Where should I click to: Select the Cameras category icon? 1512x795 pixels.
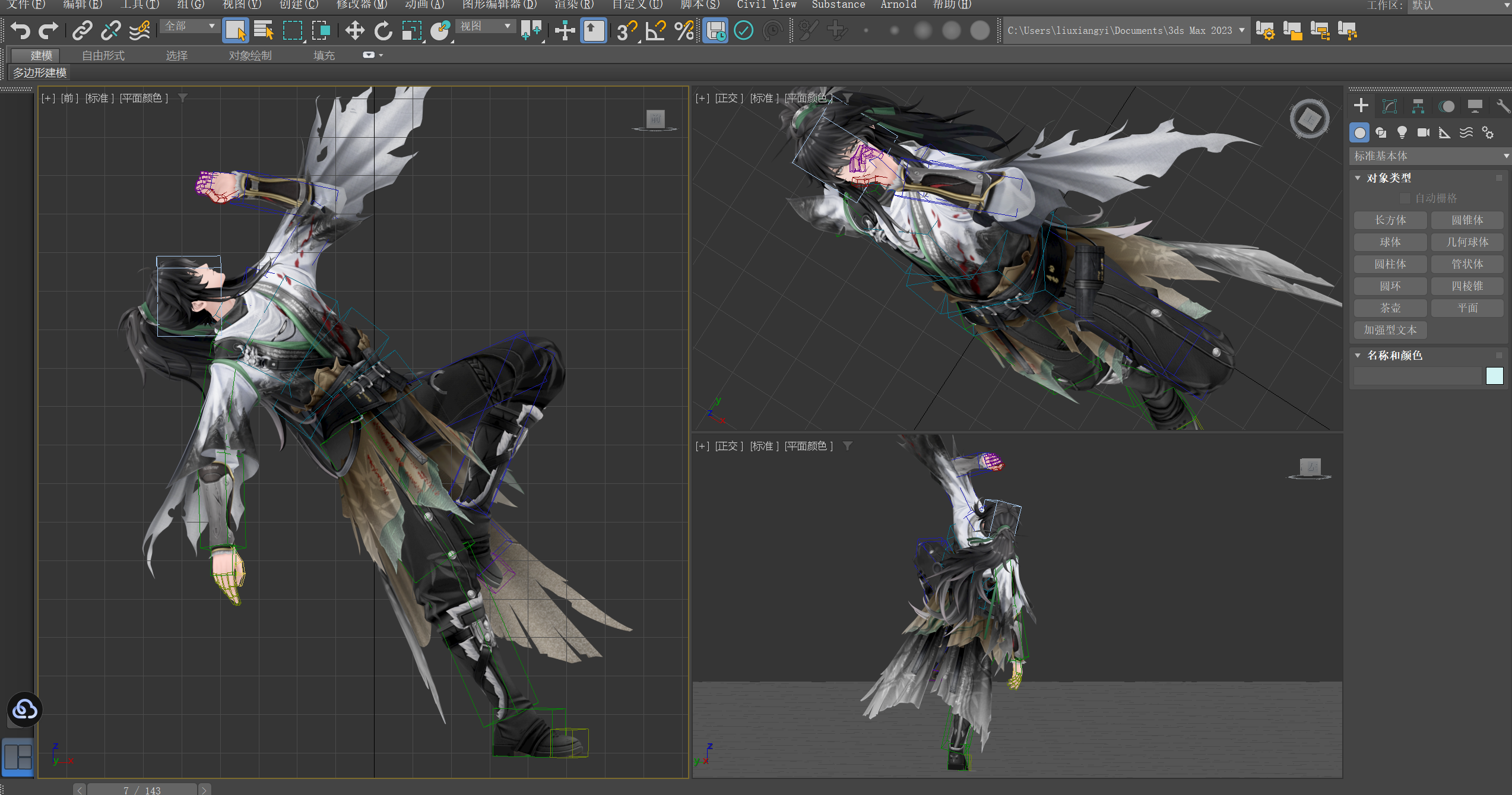[1424, 132]
